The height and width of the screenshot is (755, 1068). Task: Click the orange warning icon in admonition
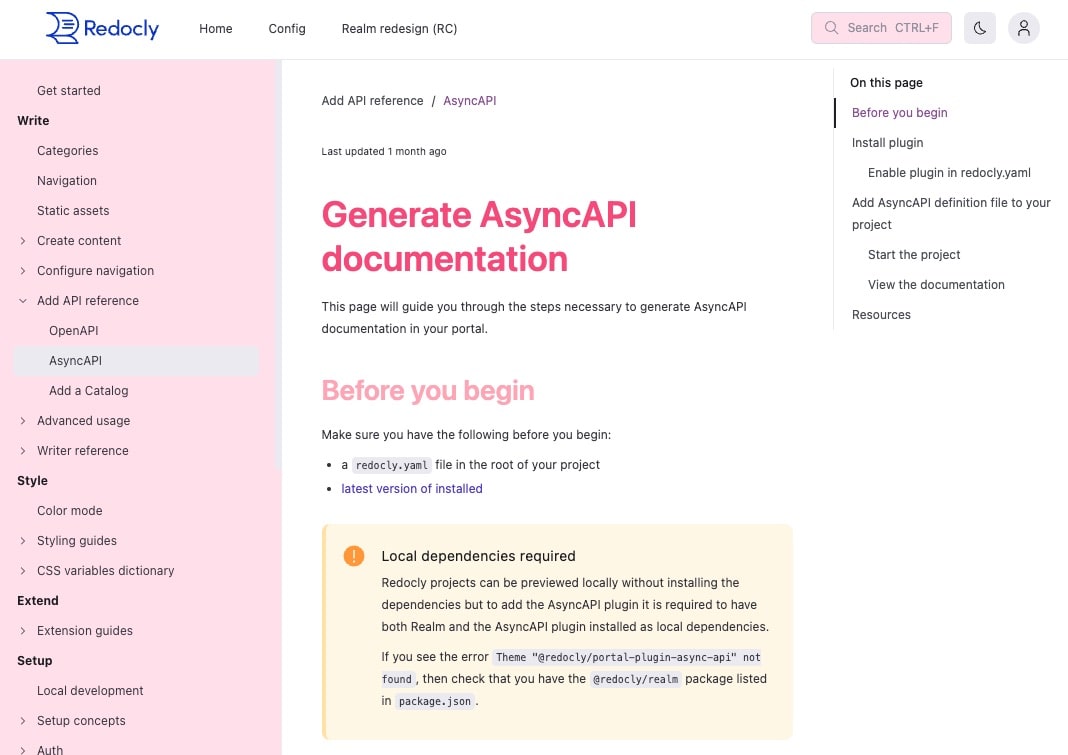(354, 556)
